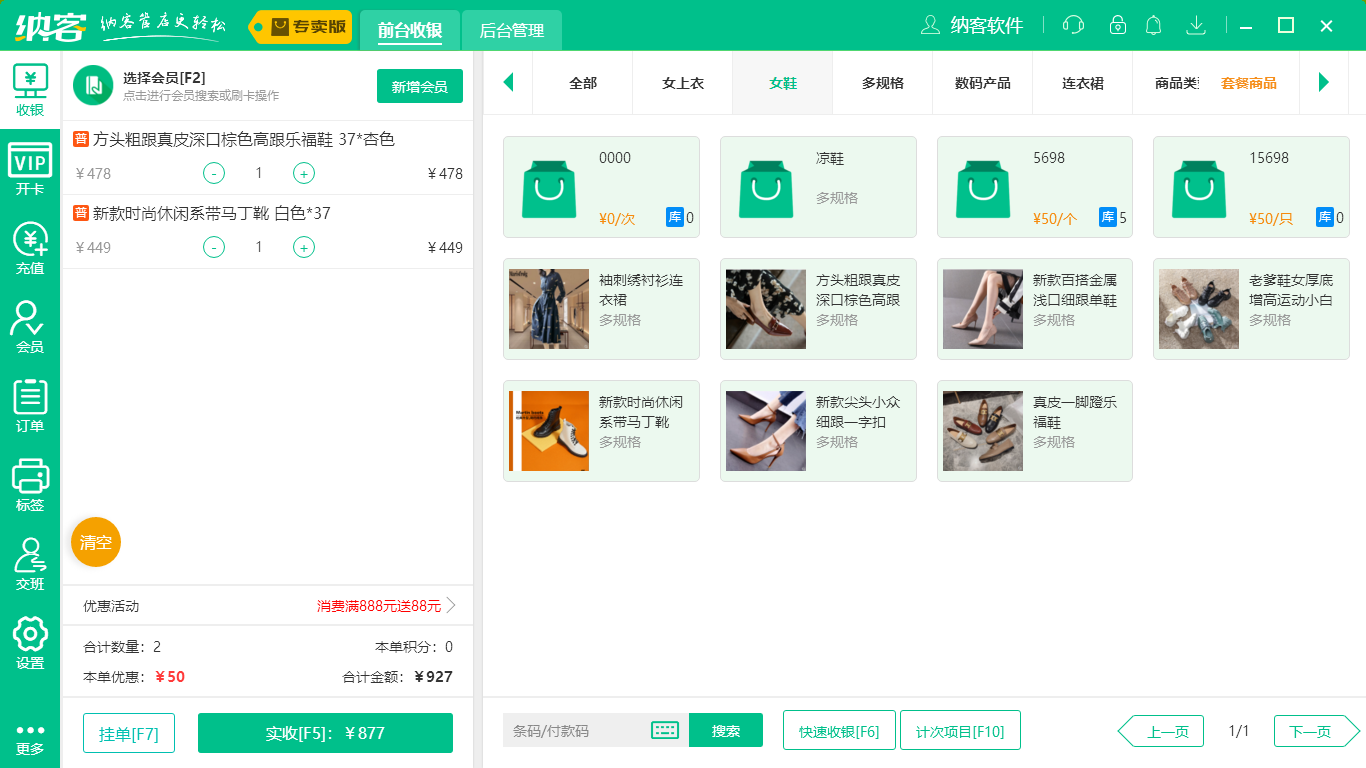This screenshot has width=1366, height=768.
Task: Open the 标签 label printer sidebar icon
Action: (30, 485)
